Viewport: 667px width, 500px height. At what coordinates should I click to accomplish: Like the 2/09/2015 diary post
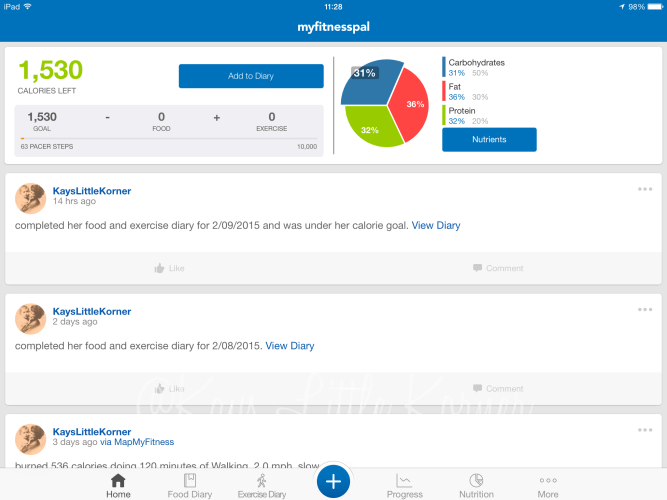[x=170, y=268]
